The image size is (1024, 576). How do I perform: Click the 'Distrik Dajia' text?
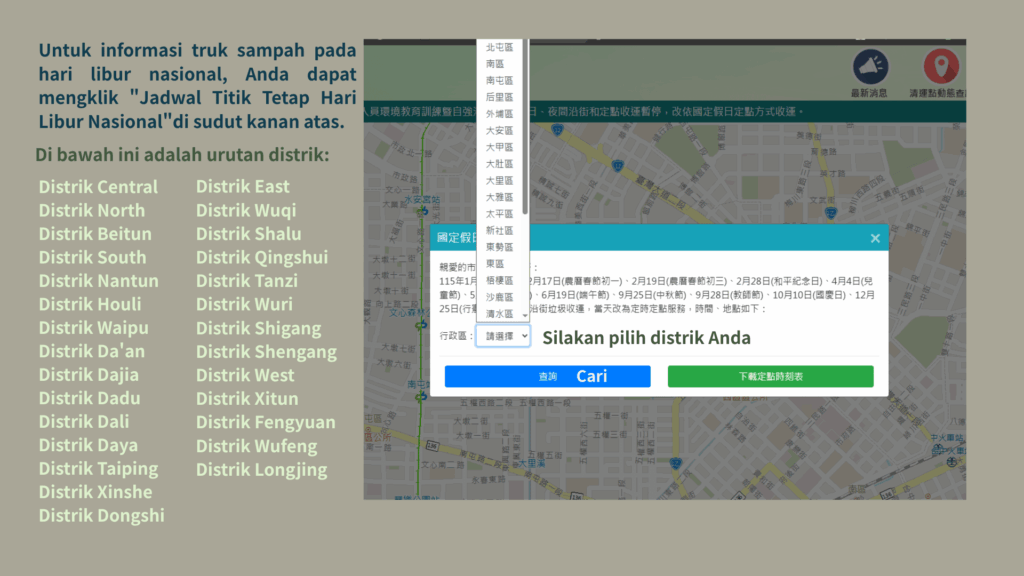coord(88,375)
